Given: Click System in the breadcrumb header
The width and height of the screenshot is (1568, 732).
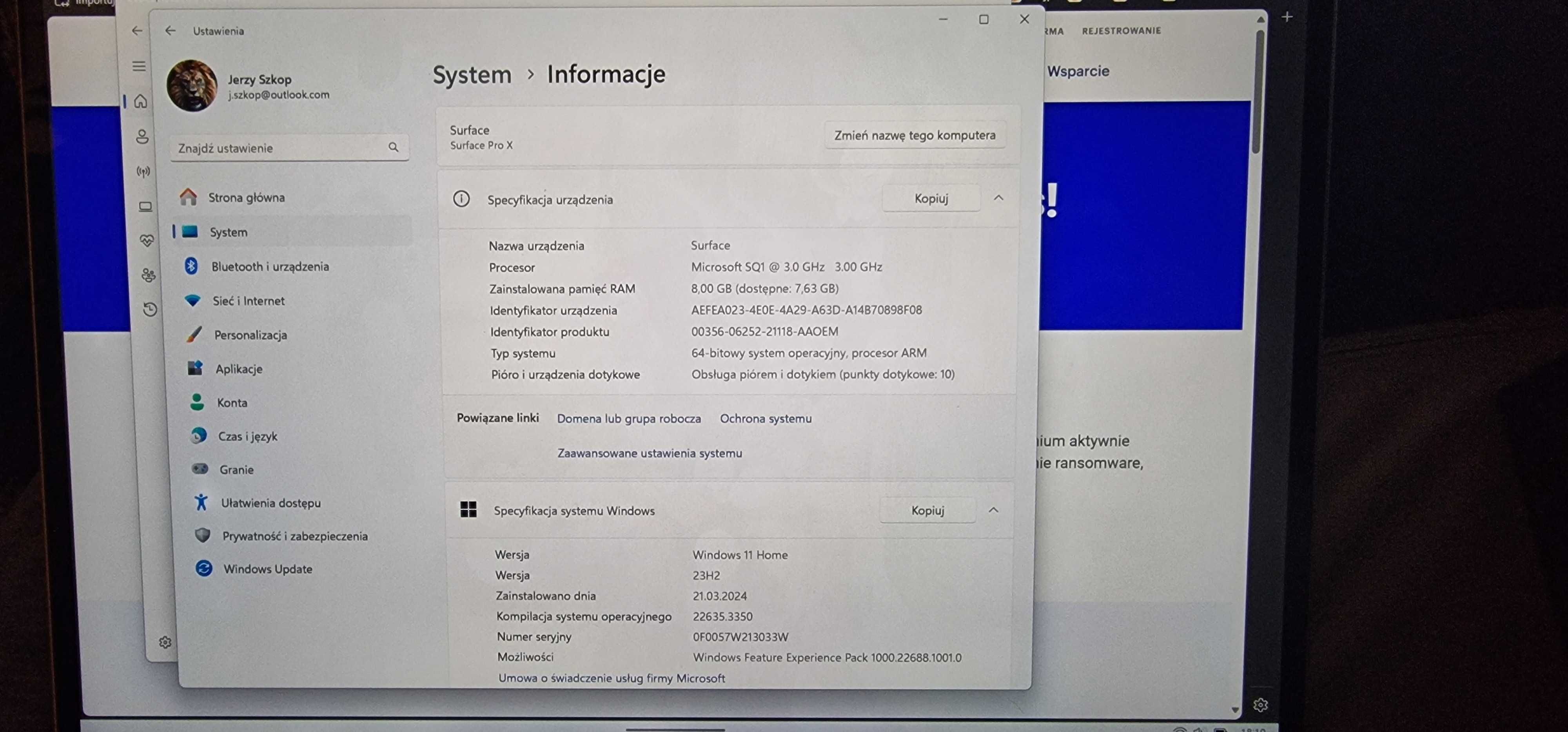Looking at the screenshot, I should [472, 74].
